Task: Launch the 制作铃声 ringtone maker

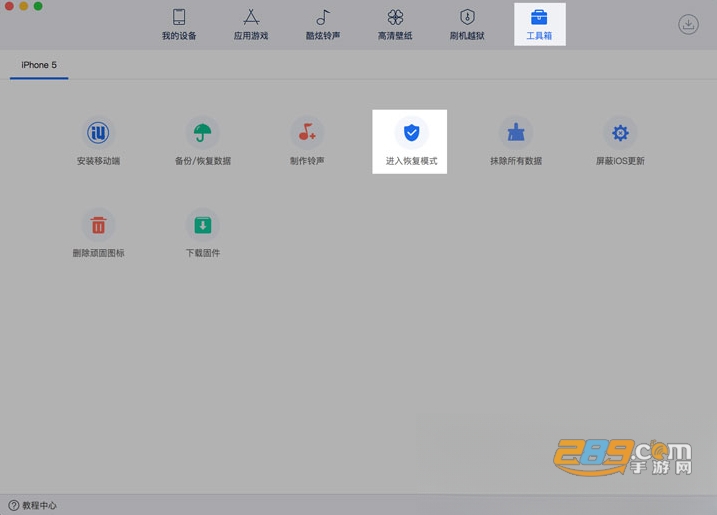Action: click(x=307, y=141)
